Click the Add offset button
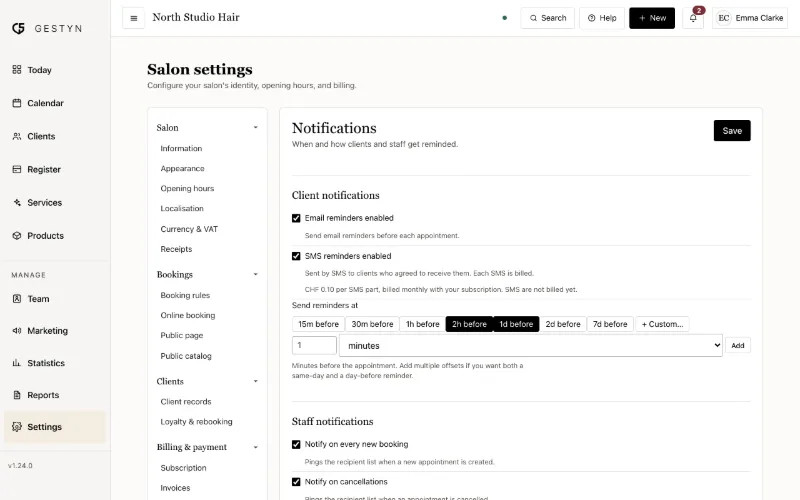The height and width of the screenshot is (500, 800). click(x=738, y=345)
